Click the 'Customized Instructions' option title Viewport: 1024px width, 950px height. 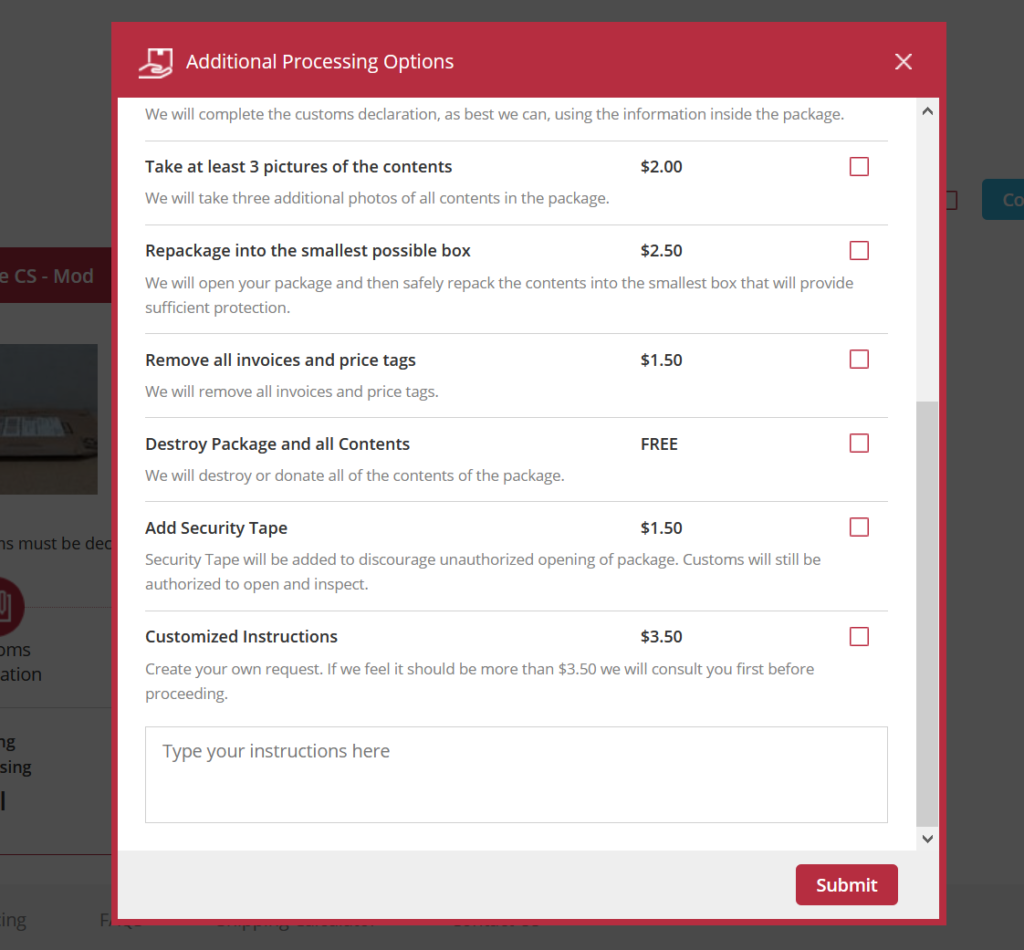coord(241,637)
